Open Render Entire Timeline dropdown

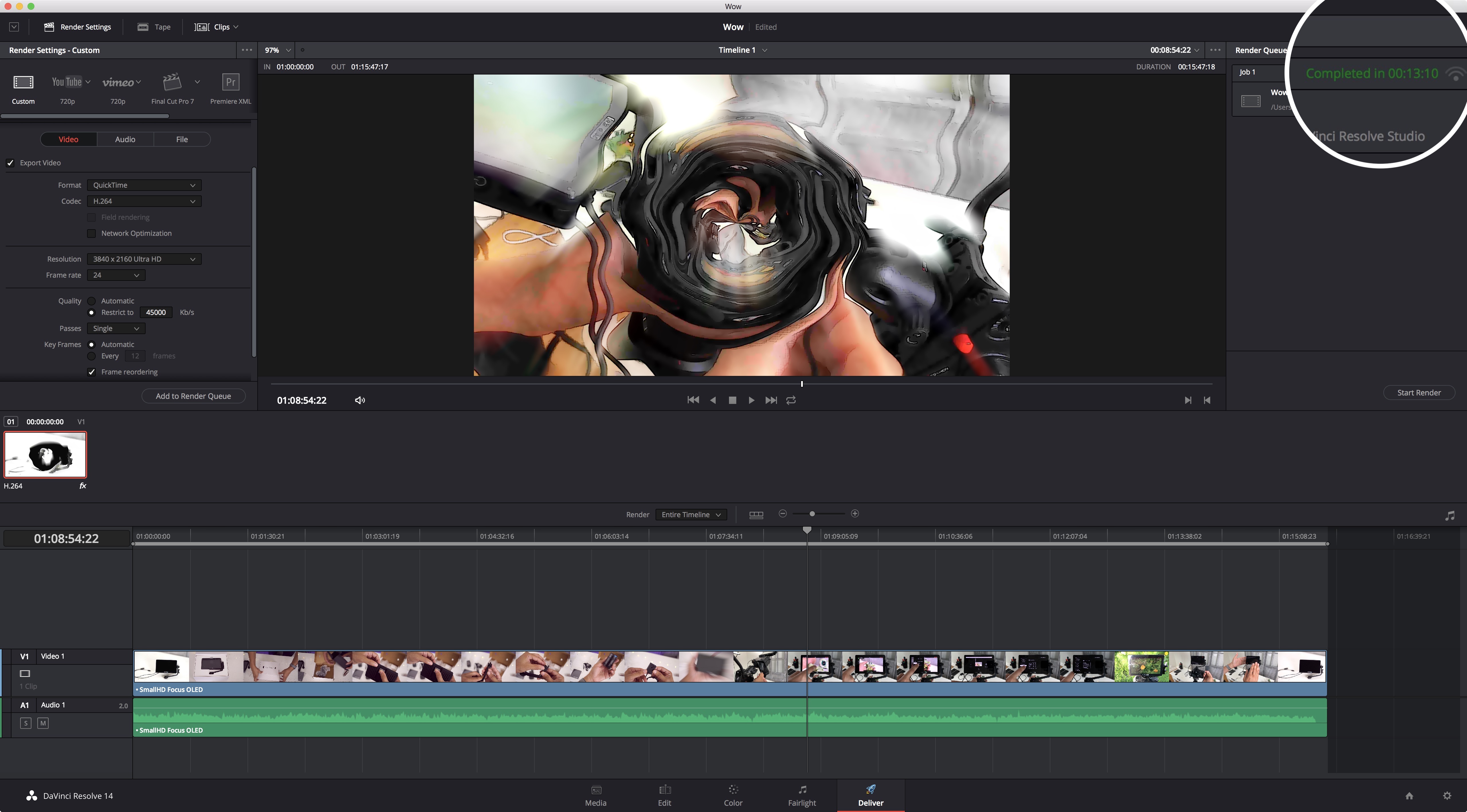tap(691, 514)
